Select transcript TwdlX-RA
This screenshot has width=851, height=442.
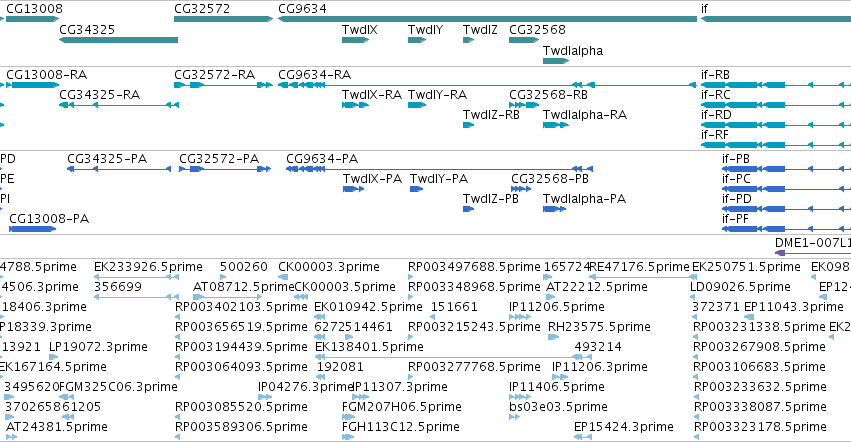(355, 105)
